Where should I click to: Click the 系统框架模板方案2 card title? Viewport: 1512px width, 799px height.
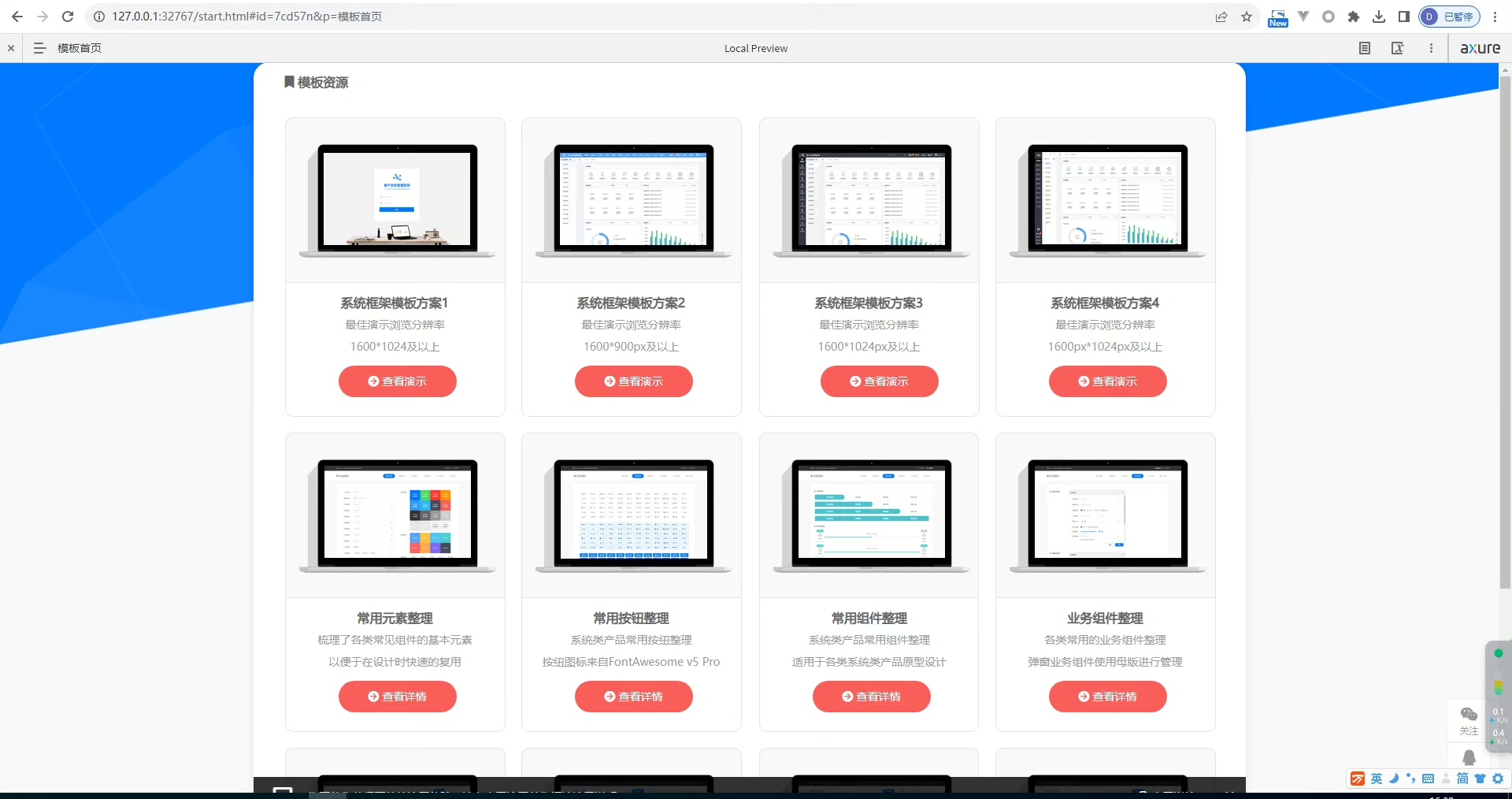[x=631, y=303]
